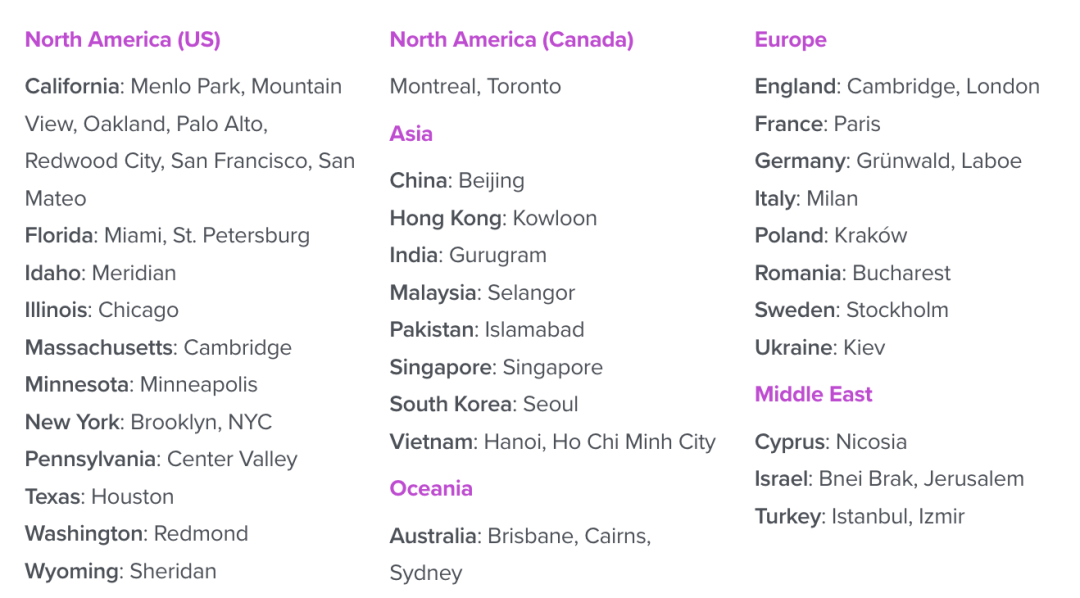
Task: Click the California state label
Action: click(72, 87)
